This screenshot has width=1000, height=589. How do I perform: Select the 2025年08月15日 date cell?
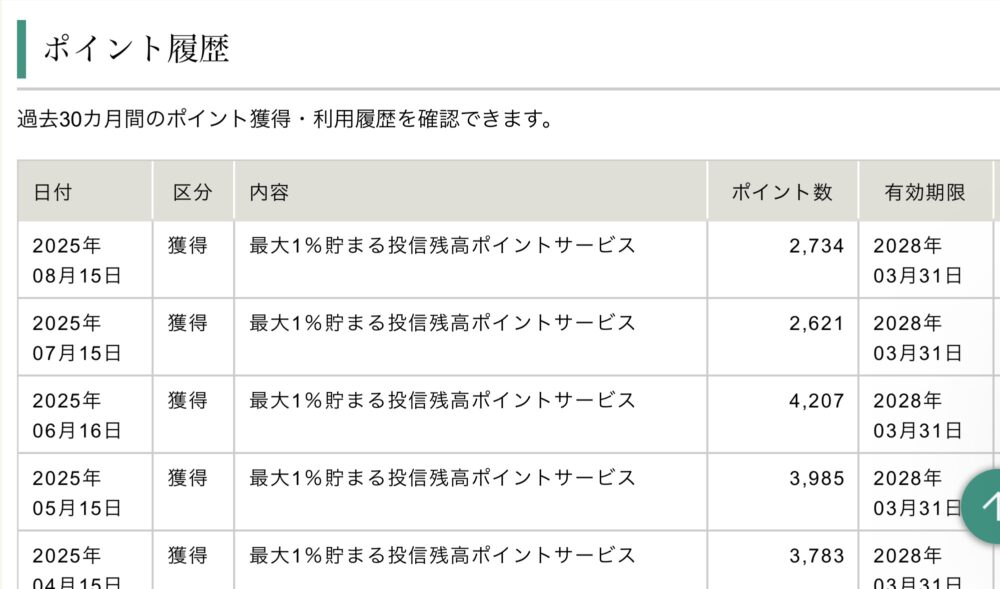[77, 260]
